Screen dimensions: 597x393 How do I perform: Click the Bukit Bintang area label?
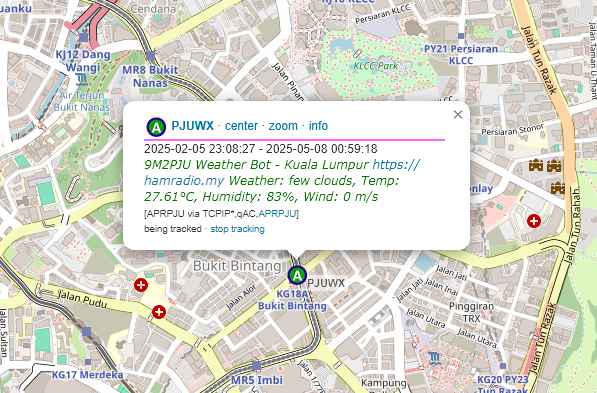pyautogui.click(x=237, y=266)
